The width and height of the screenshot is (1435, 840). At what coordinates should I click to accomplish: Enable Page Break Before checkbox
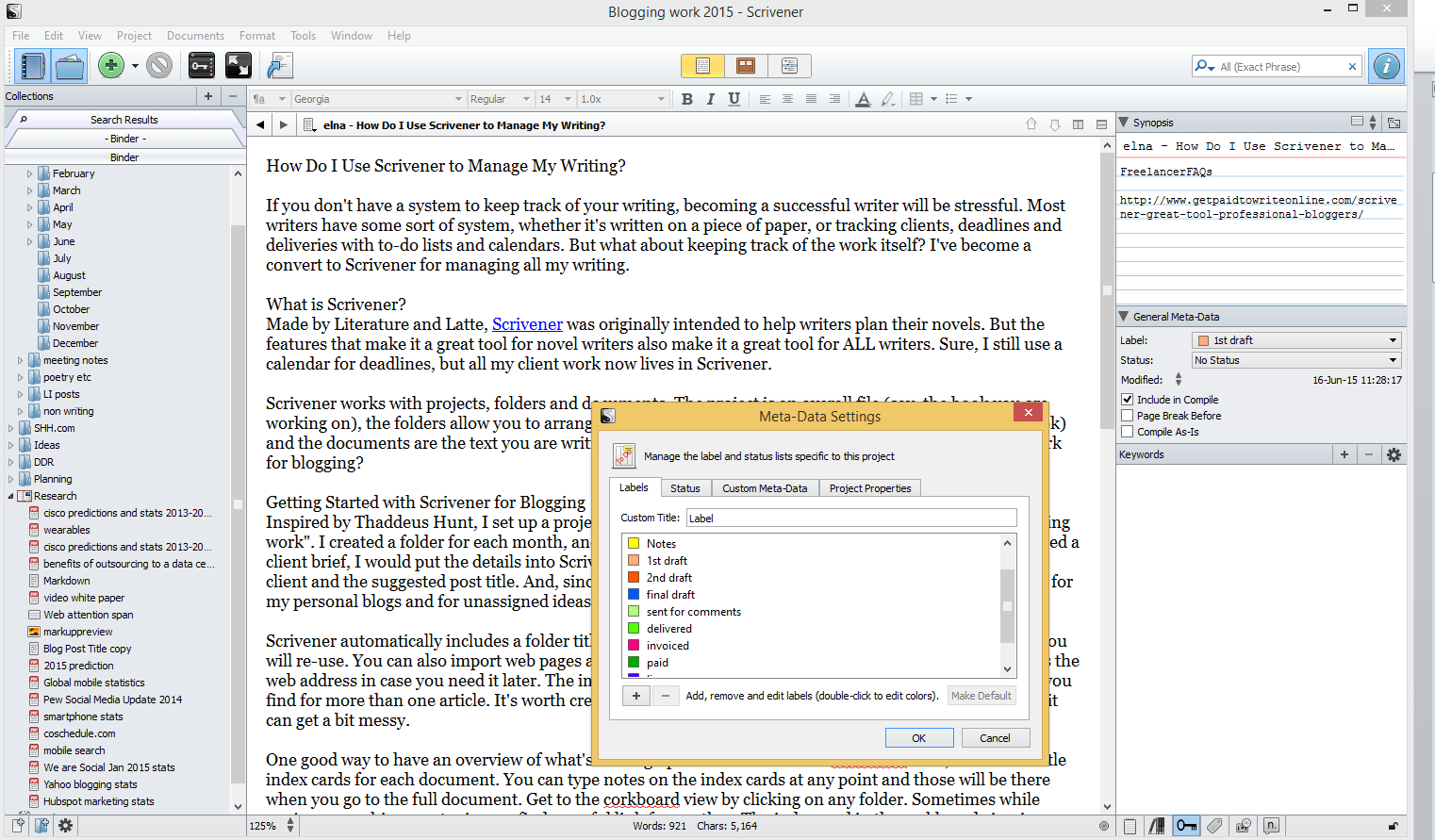pyautogui.click(x=1127, y=416)
